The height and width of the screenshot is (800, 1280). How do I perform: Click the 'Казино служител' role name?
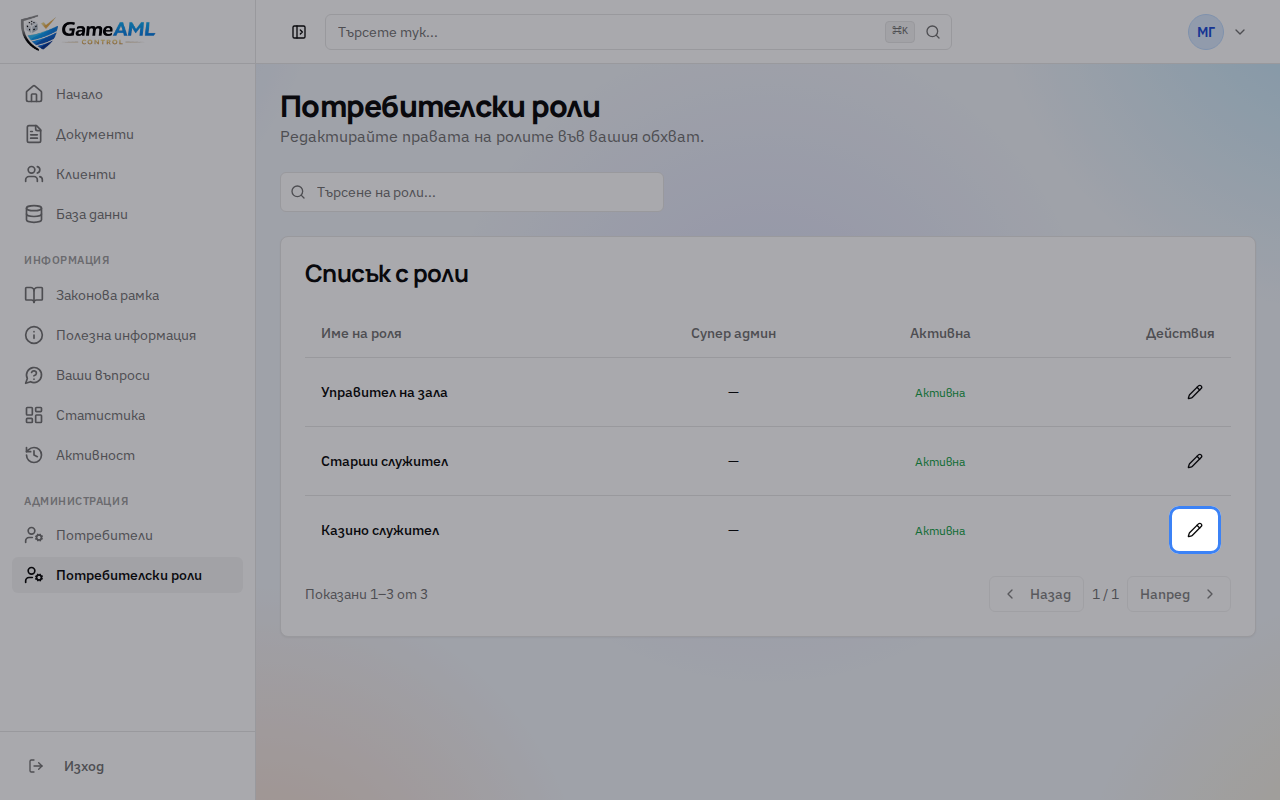(380, 530)
